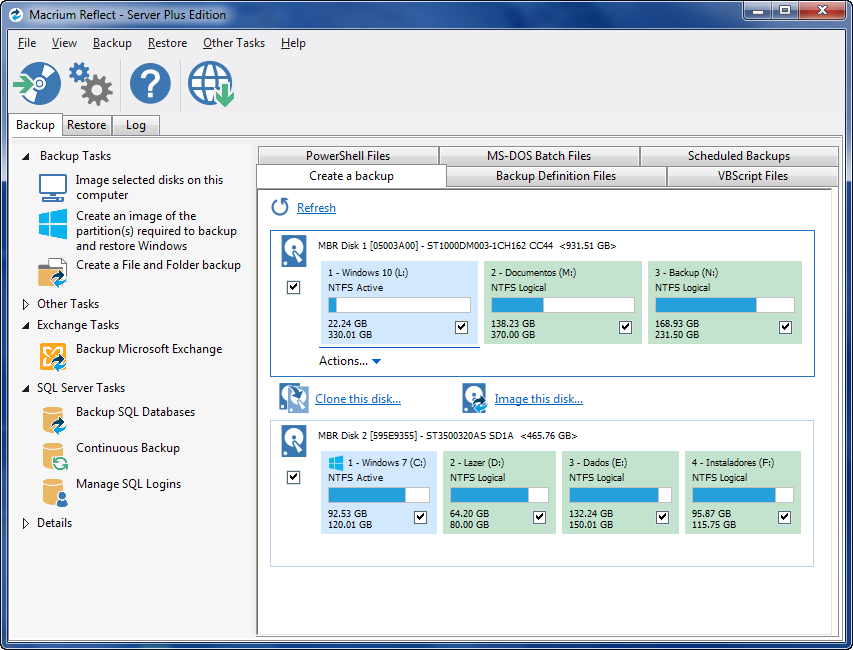
Task: Open the Restore menu
Action: point(167,43)
